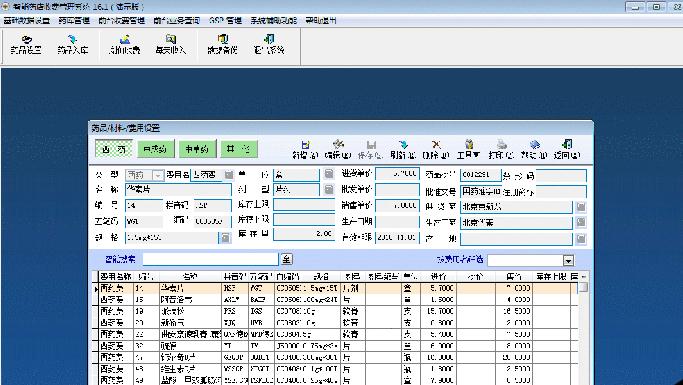Launch the 前台收费 toolbar icon
683x385 pixels.
pos(124,45)
